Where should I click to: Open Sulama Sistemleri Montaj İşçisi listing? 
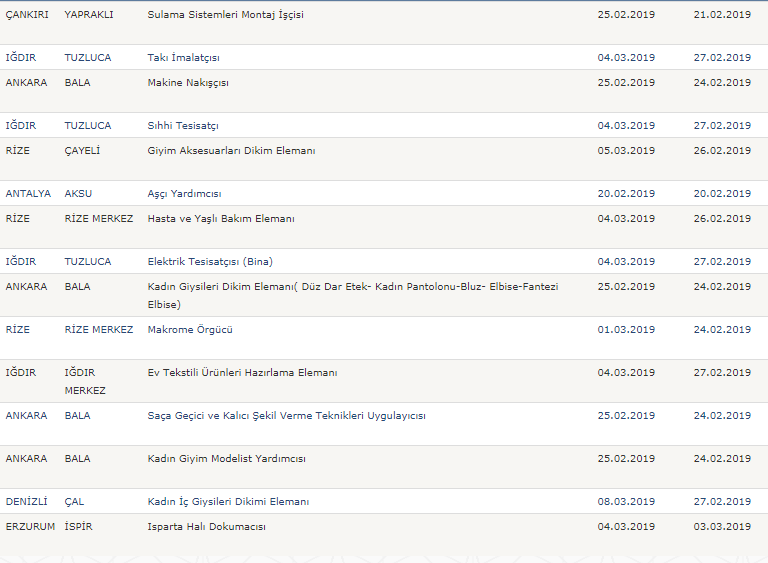click(x=225, y=15)
